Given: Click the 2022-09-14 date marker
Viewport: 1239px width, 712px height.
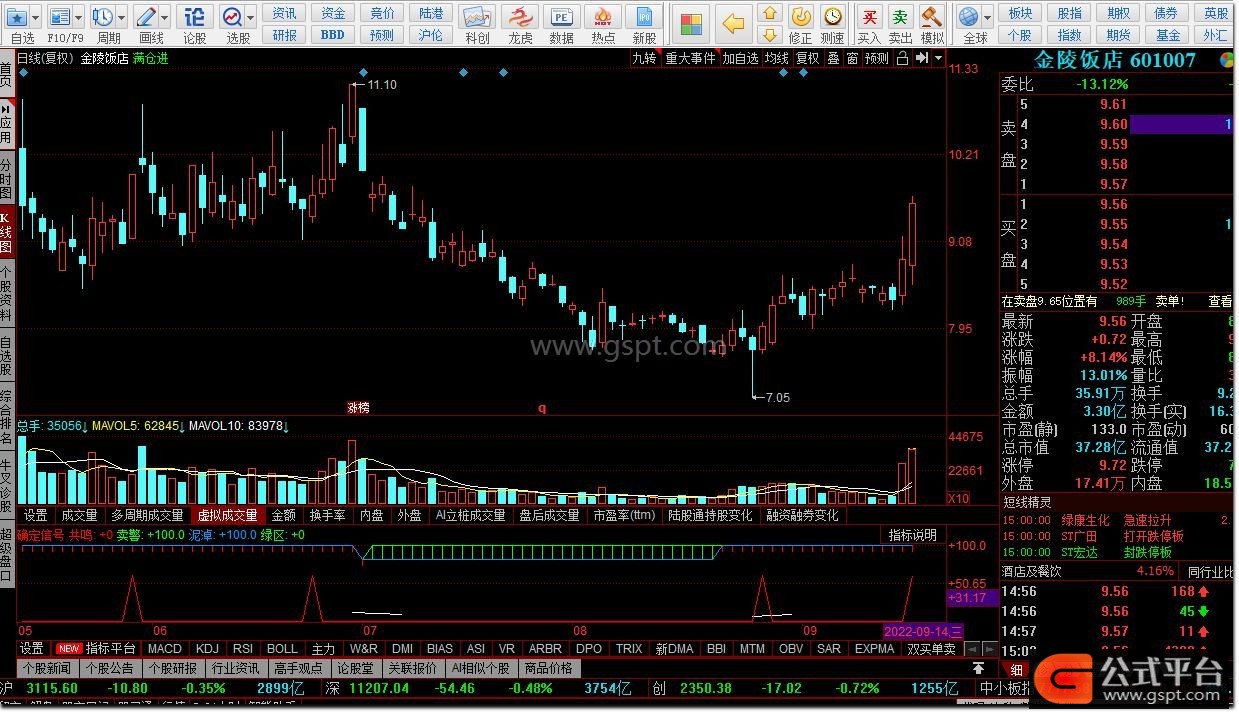Looking at the screenshot, I should pyautogui.click(x=923, y=631).
